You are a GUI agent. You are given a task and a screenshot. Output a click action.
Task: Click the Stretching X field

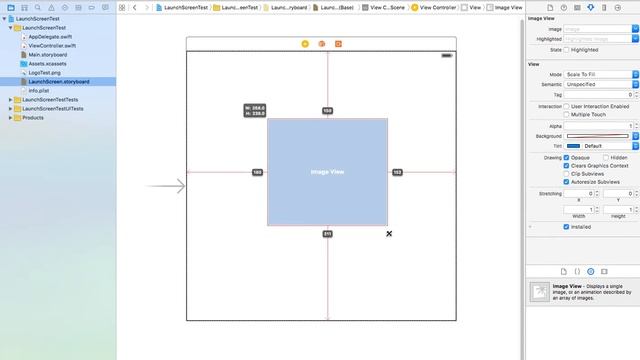[579, 193]
